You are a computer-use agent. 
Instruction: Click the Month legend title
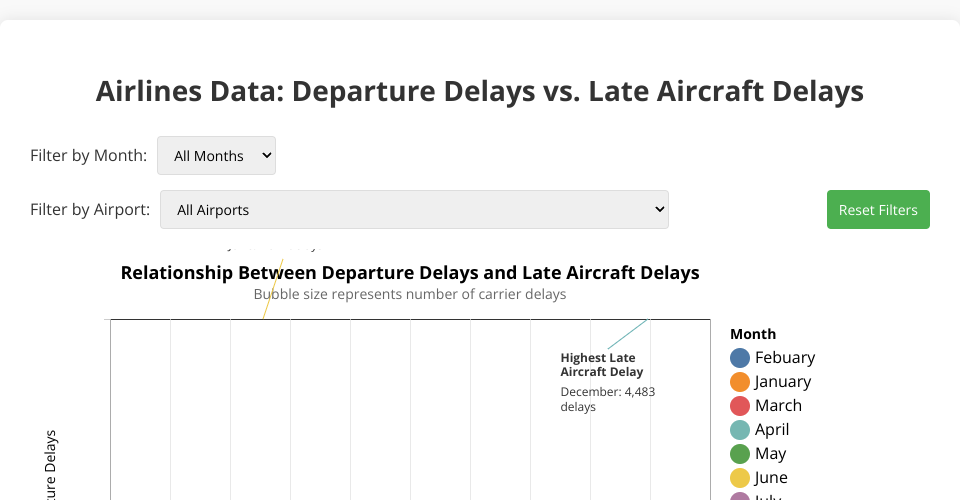[753, 334]
